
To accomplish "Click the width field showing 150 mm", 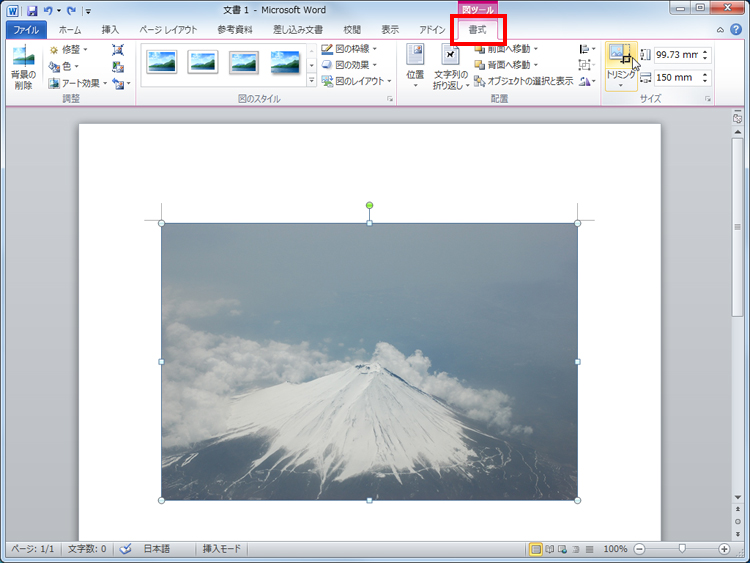I will pyautogui.click(x=676, y=77).
